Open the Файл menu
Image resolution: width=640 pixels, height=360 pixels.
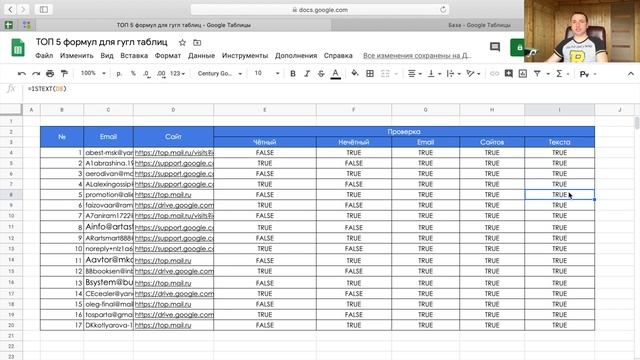coord(44,56)
